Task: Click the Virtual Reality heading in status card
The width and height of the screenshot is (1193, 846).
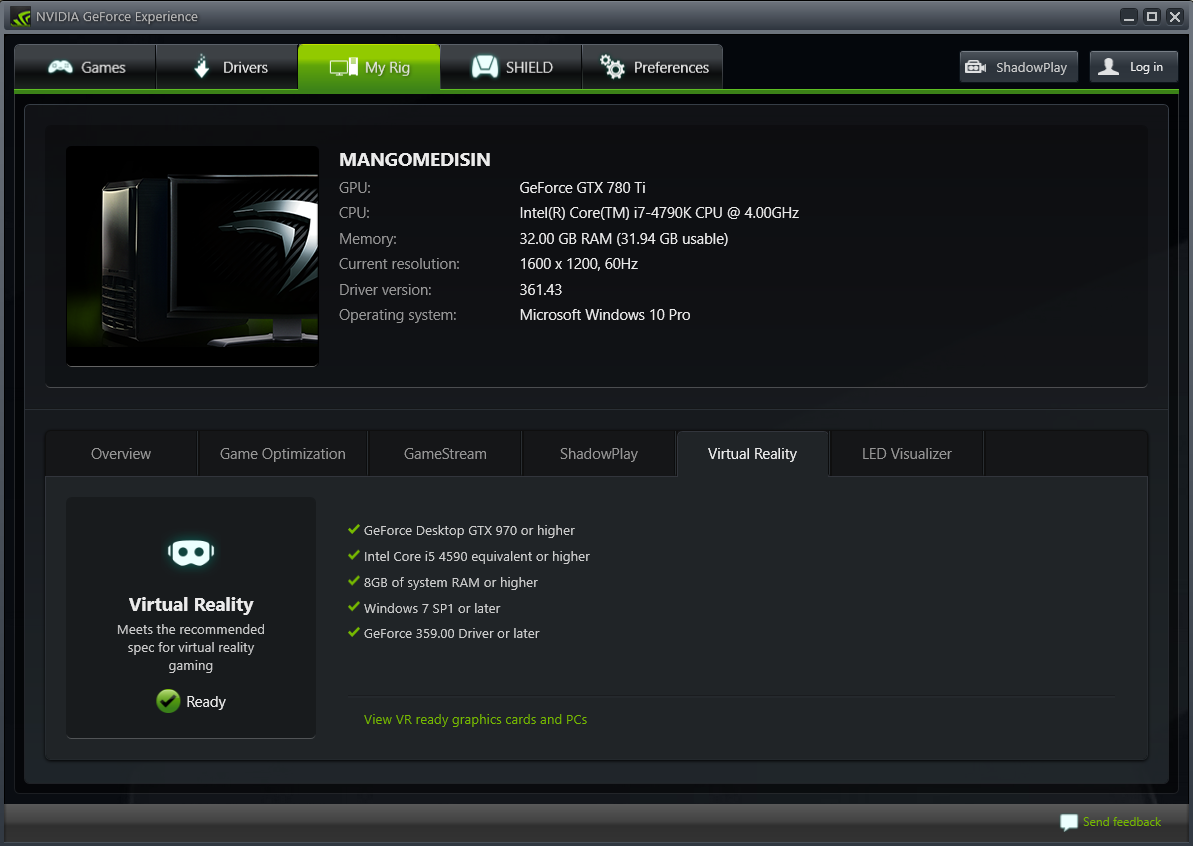Action: [x=191, y=604]
